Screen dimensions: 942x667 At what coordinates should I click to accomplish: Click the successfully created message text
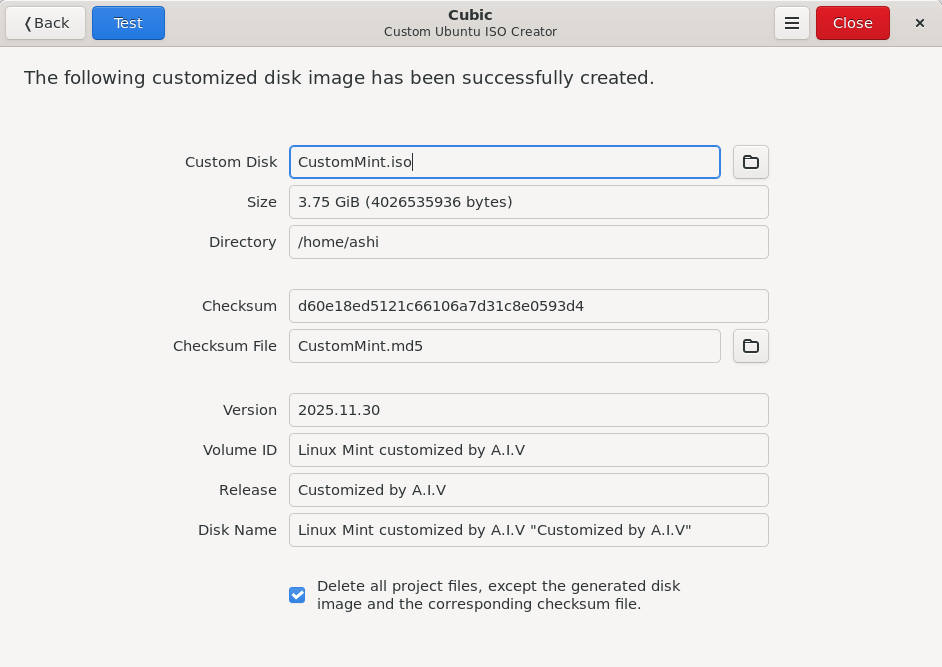point(339,77)
